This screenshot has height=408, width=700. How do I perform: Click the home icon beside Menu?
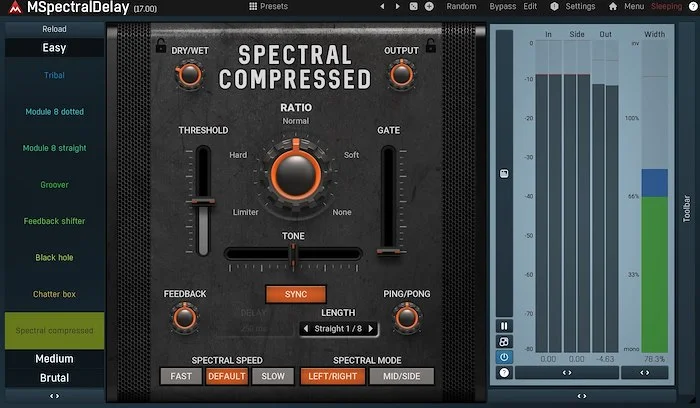613,6
